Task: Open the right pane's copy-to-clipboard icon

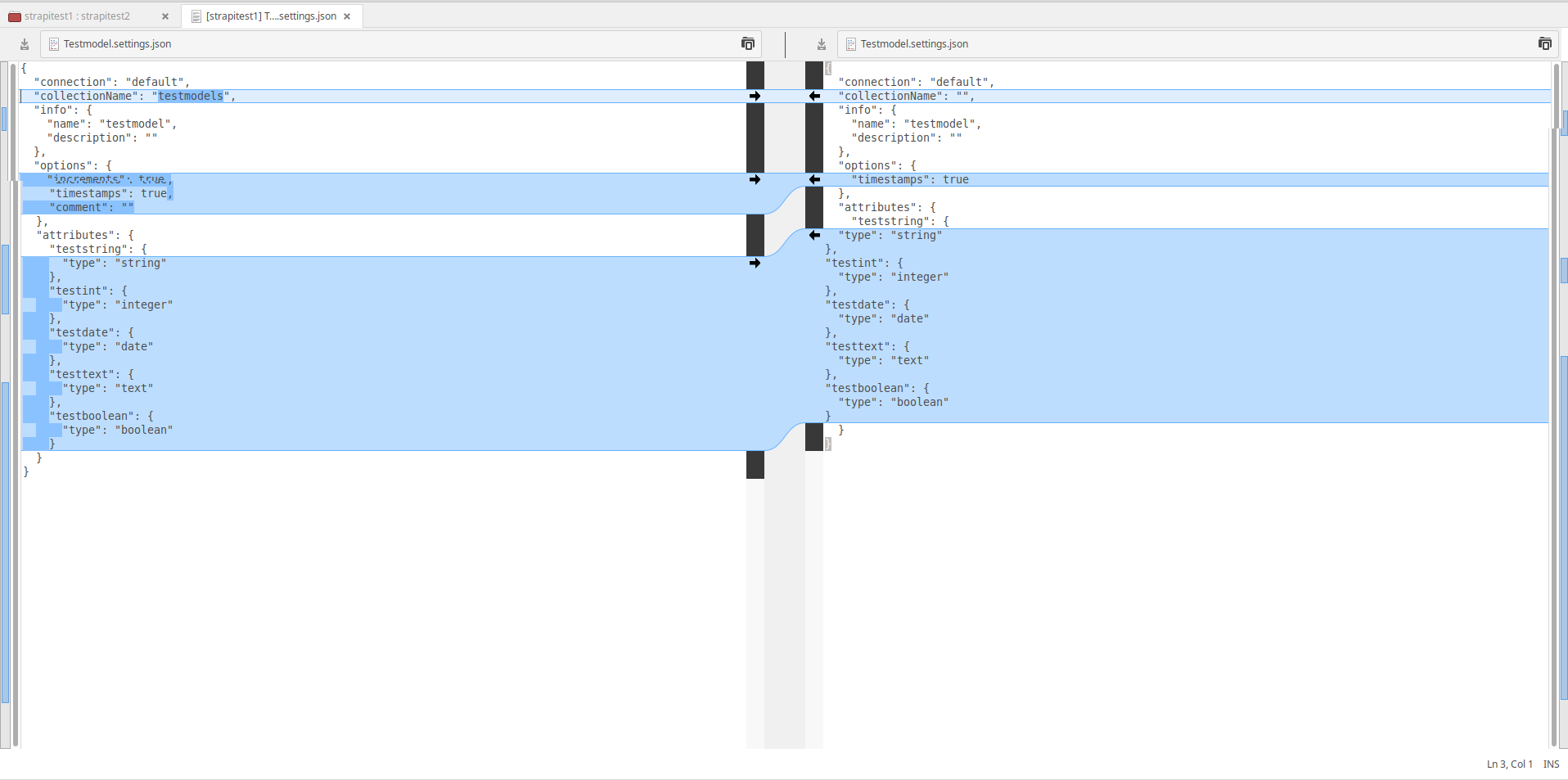Action: tap(1546, 43)
